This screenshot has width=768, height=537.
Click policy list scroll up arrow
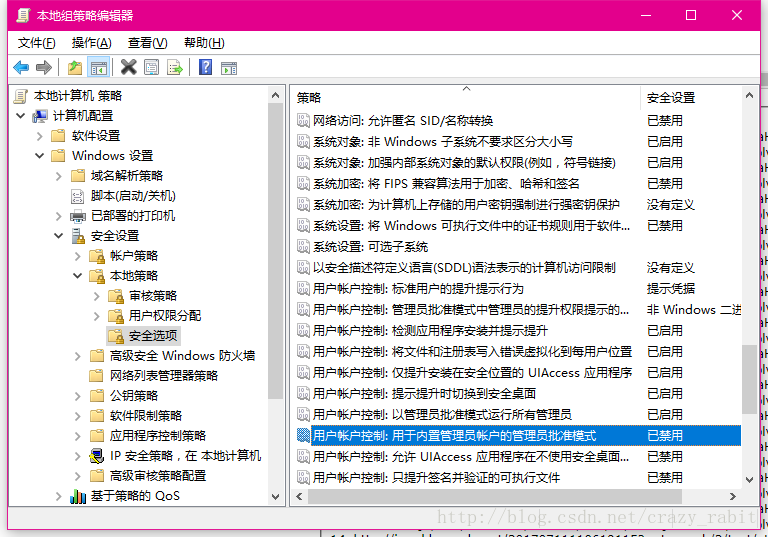click(749, 96)
